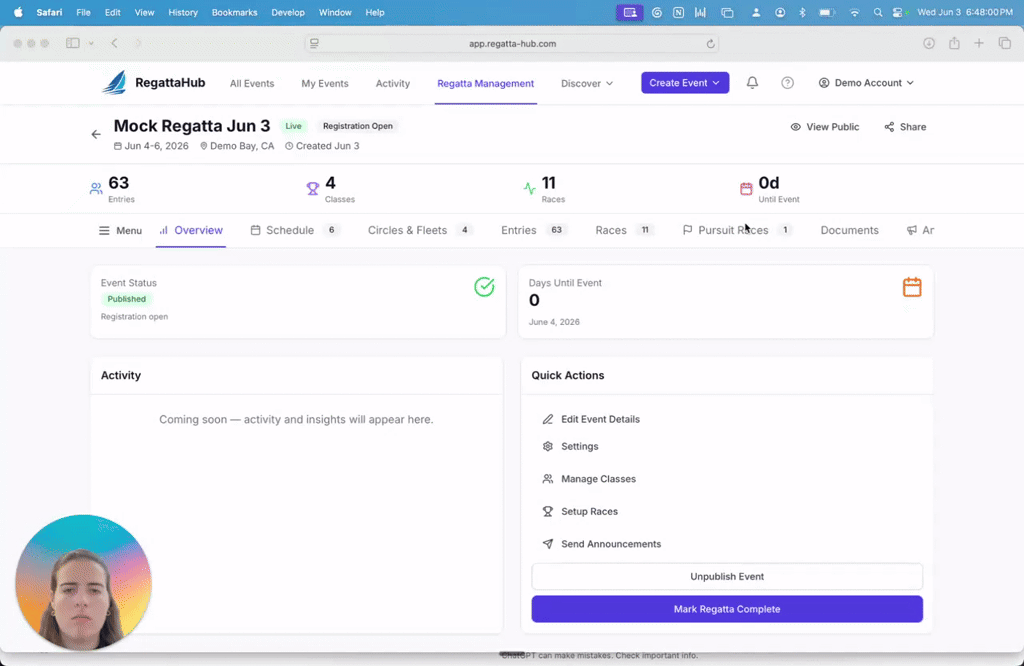Click the green check icon in Event Status card

(484, 287)
